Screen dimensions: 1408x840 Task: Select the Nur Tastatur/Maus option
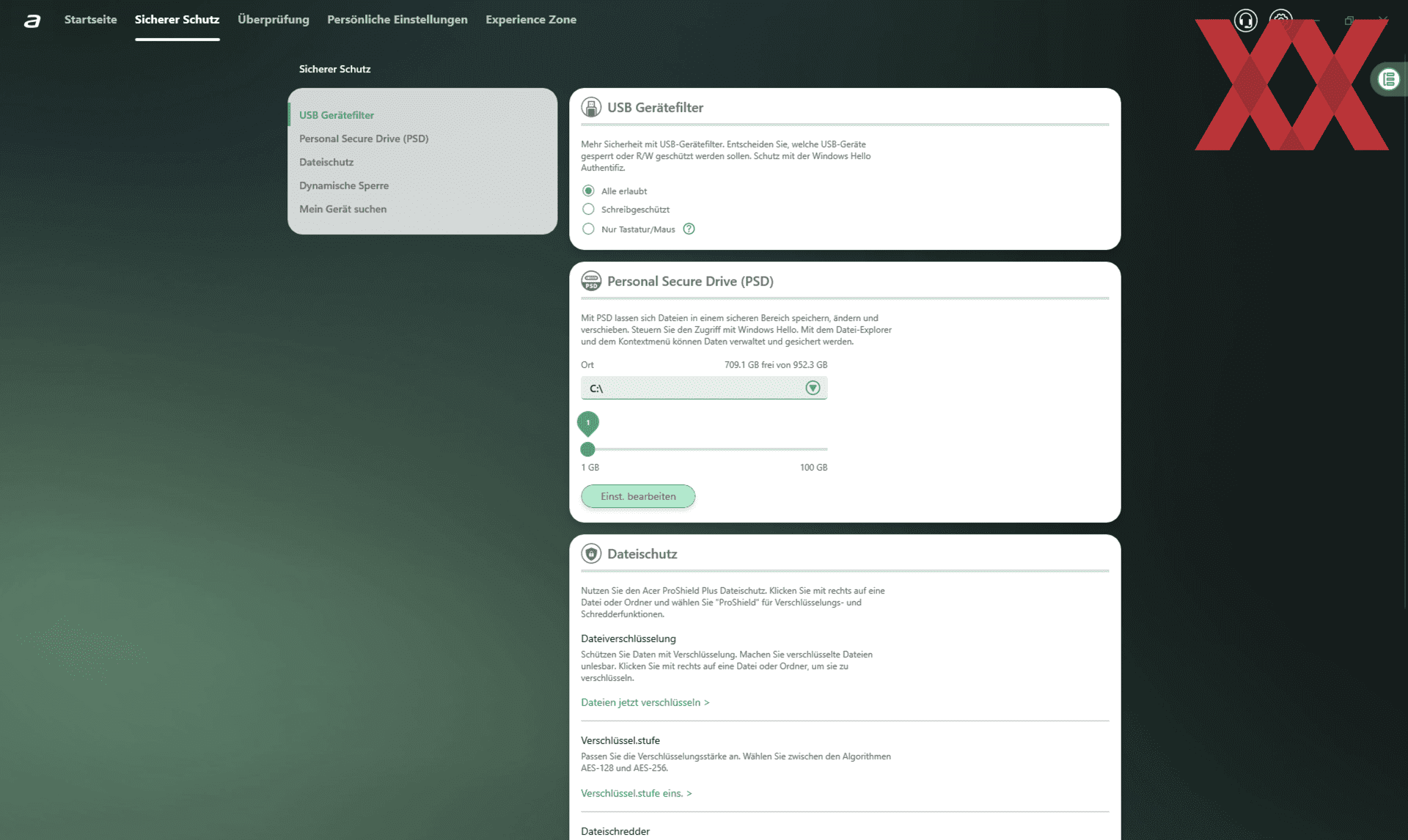pos(588,229)
